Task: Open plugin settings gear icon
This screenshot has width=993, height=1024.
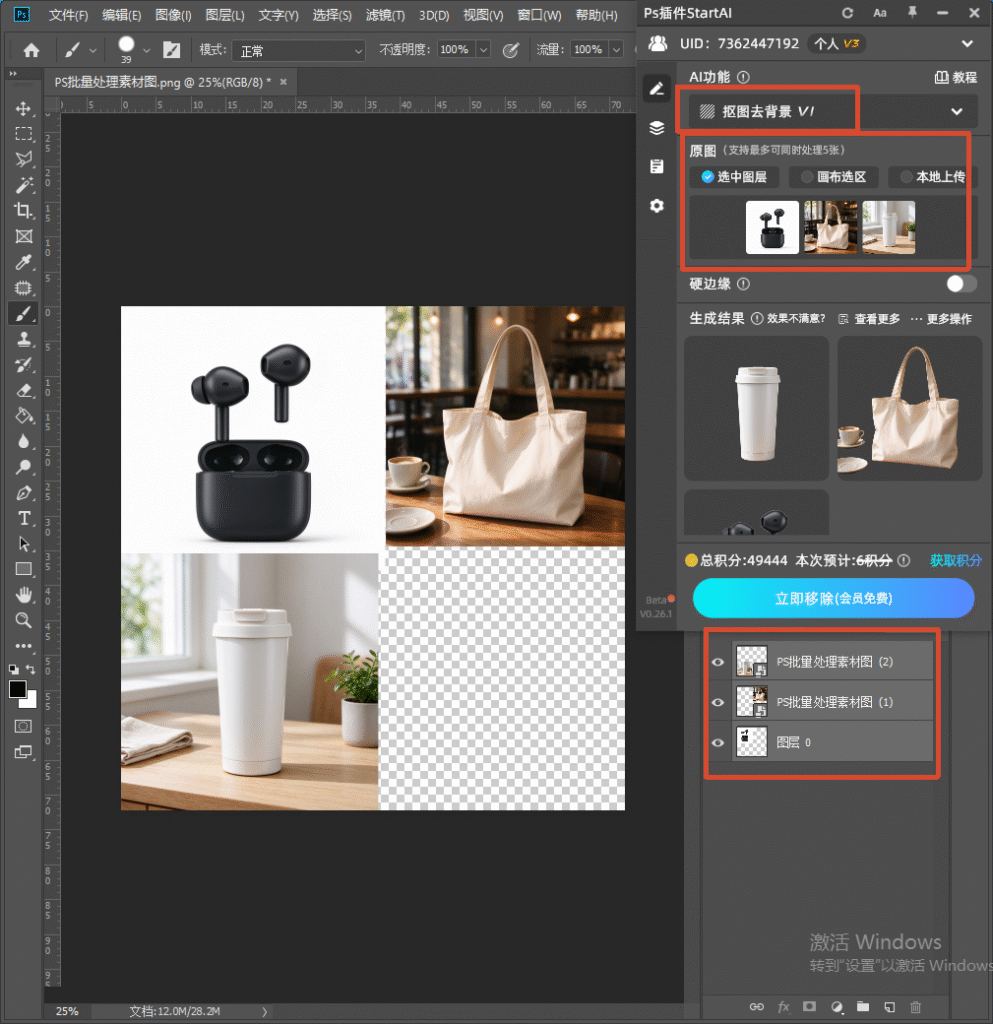Action: tap(657, 206)
